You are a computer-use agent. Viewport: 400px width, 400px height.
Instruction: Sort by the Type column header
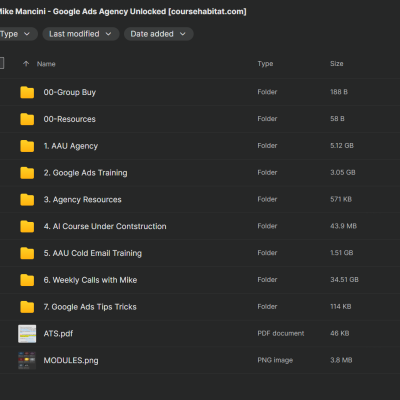(265, 64)
